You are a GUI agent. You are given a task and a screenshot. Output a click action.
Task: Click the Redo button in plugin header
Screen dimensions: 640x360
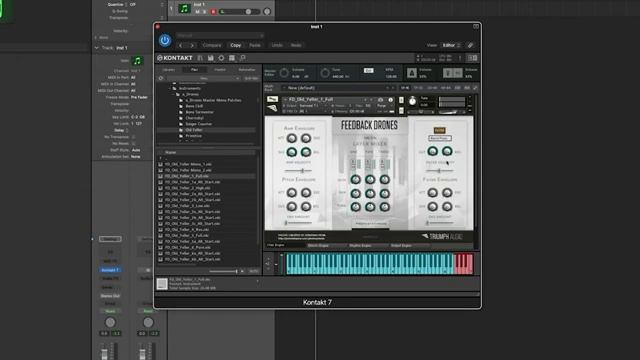pyautogui.click(x=296, y=45)
